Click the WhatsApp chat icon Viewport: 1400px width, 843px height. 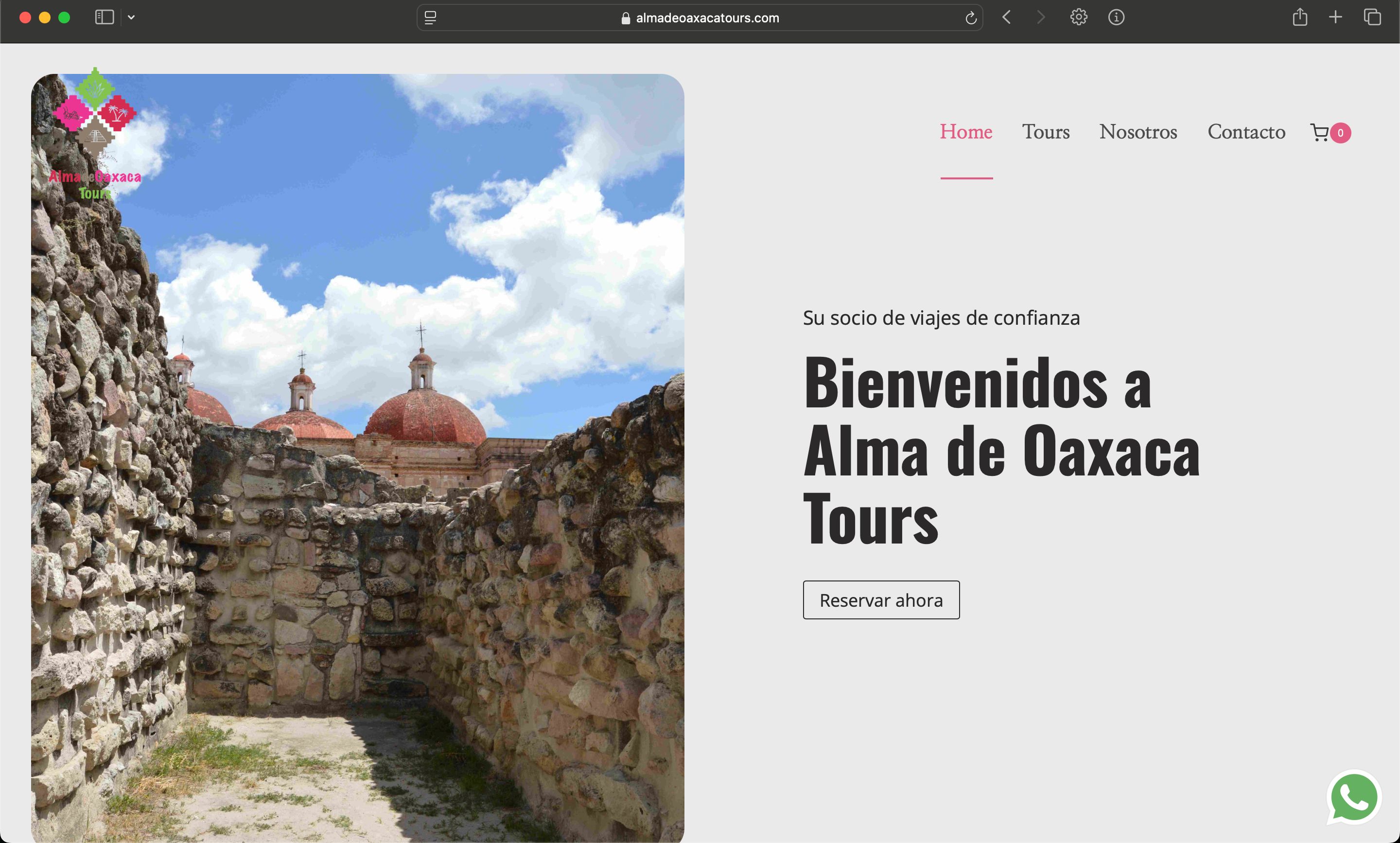pos(1354,797)
